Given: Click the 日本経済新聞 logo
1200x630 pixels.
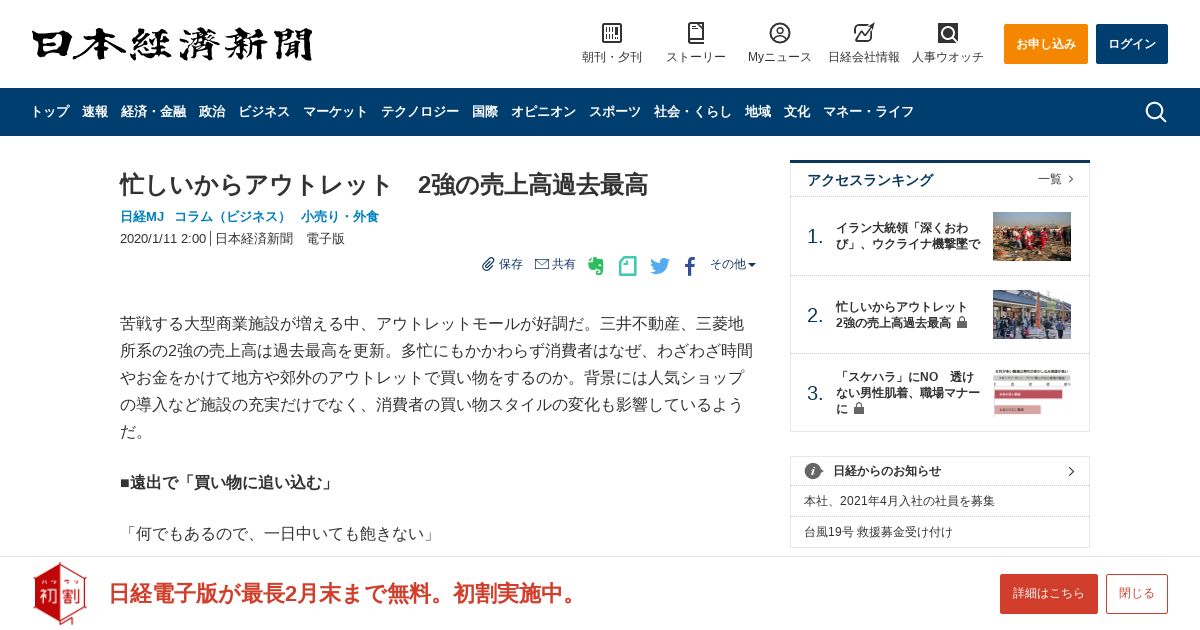Looking at the screenshot, I should [x=172, y=44].
